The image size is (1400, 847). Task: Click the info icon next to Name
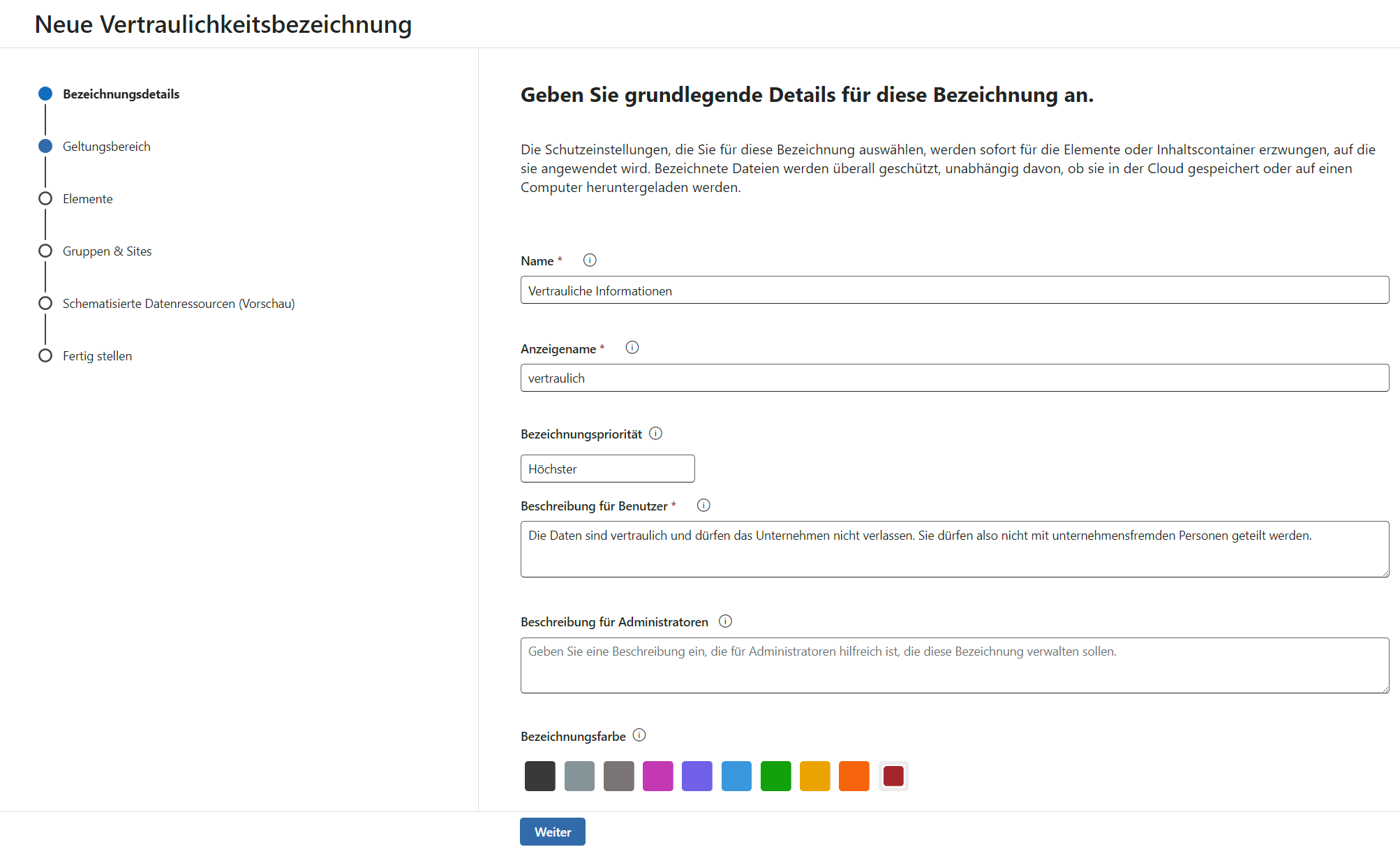click(x=590, y=260)
